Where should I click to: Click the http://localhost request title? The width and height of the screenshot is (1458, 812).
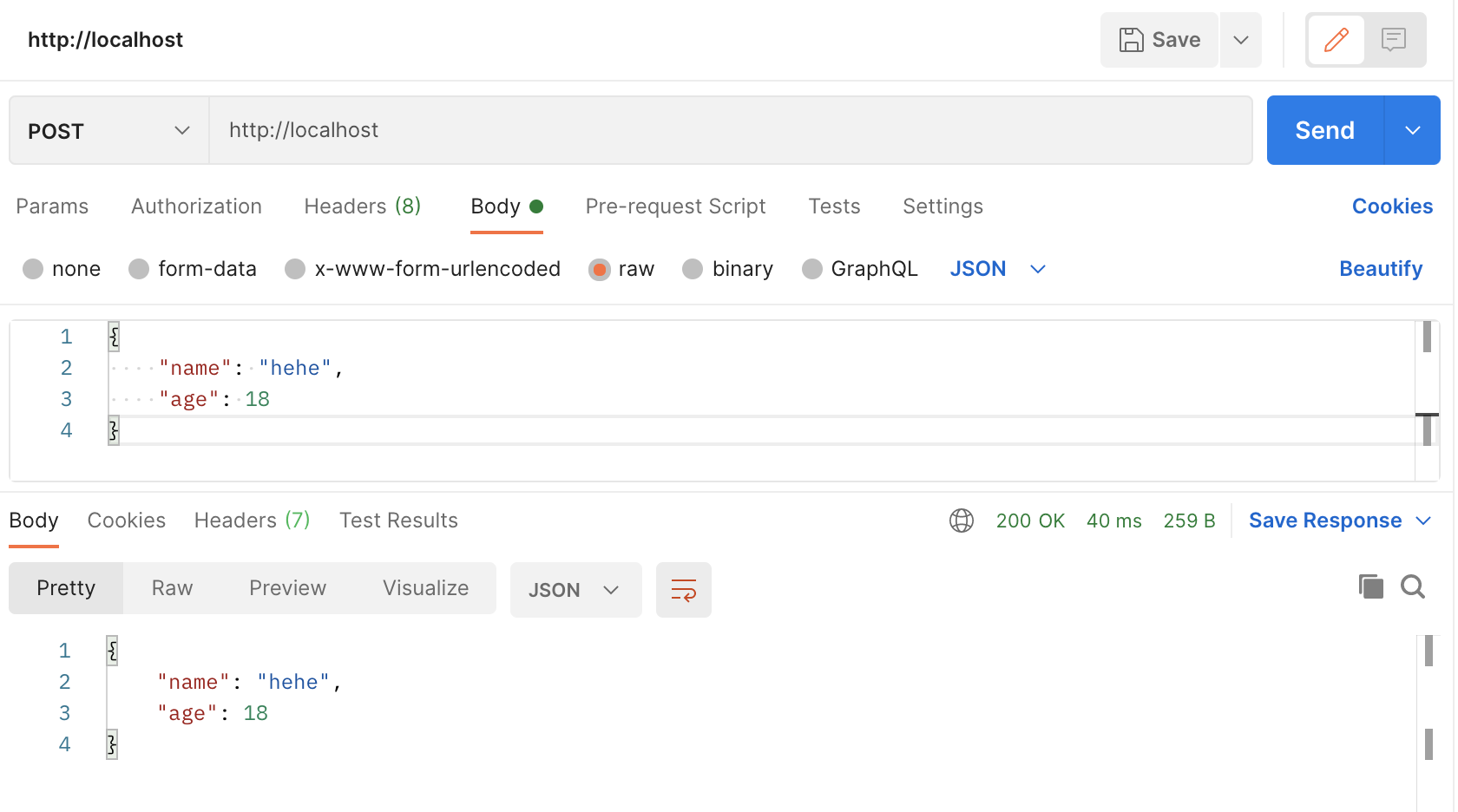[x=105, y=40]
